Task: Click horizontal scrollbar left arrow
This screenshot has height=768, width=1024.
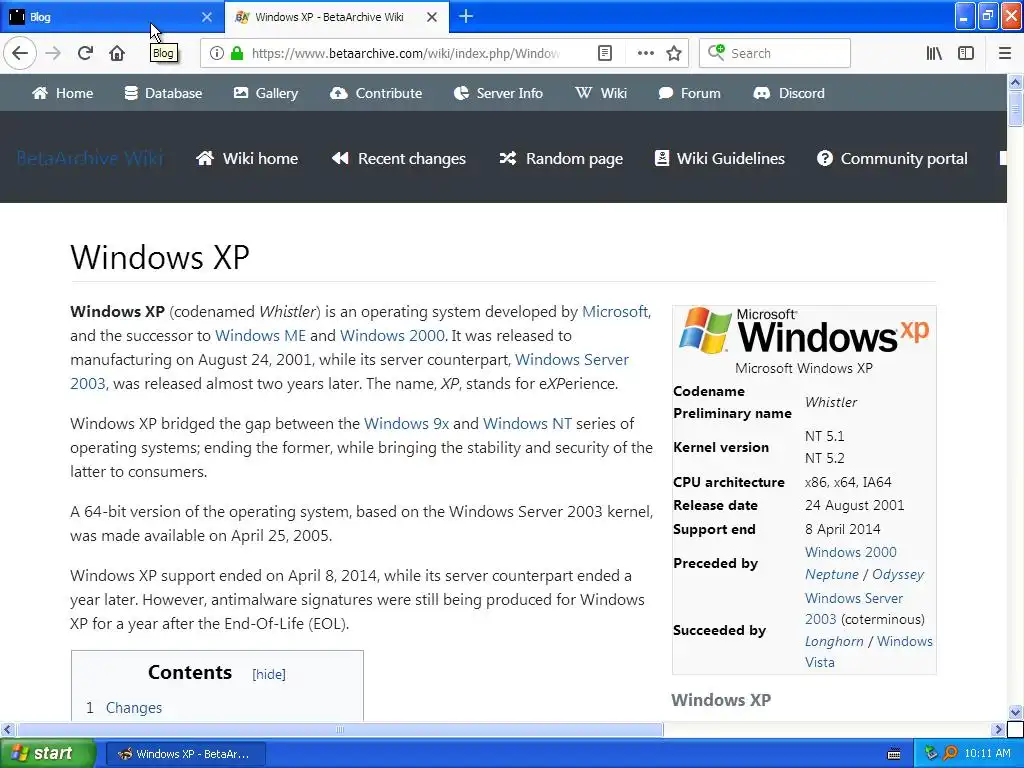Action: click(7, 729)
